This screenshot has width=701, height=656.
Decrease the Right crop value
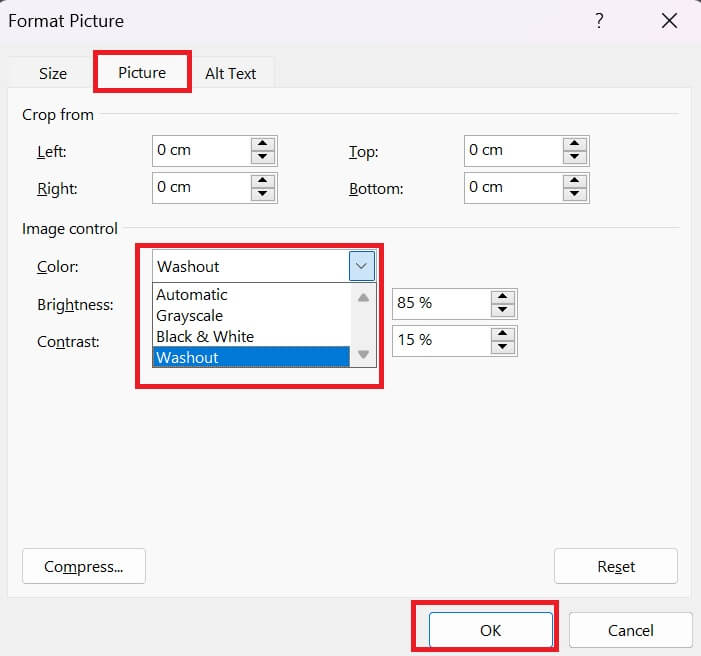(262, 195)
